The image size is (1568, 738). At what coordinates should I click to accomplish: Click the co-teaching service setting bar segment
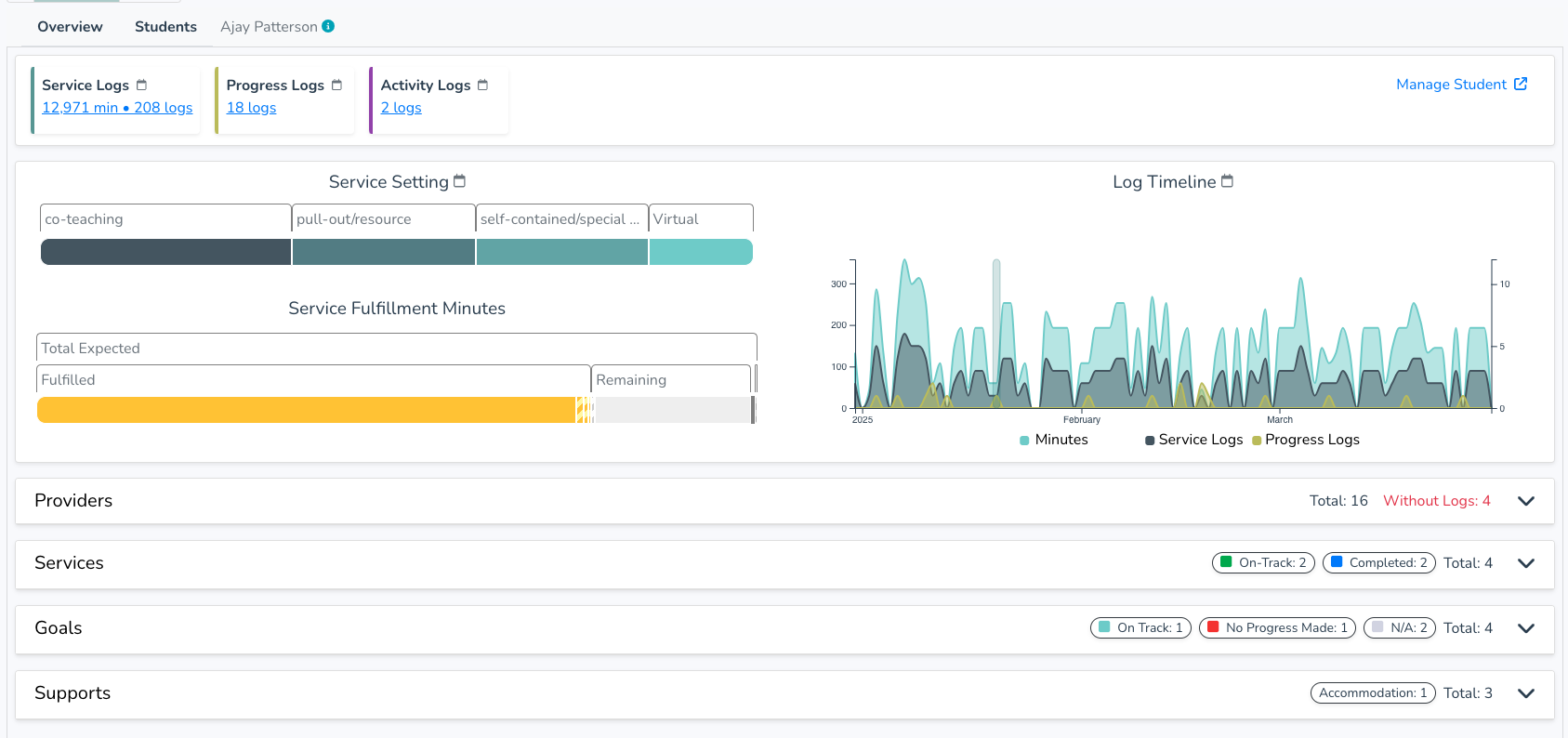tap(165, 252)
